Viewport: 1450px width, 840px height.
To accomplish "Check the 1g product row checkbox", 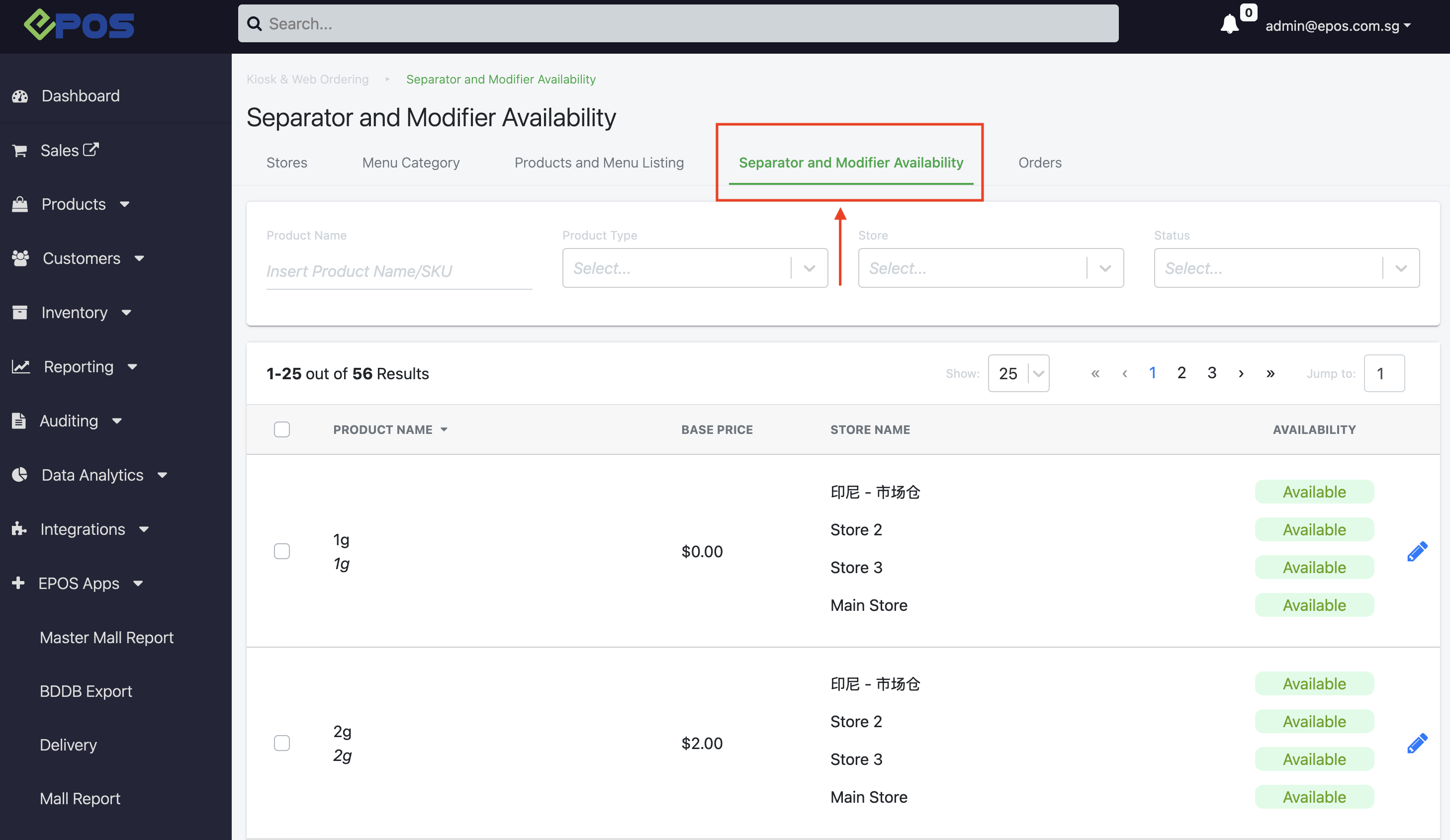I will pos(282,551).
